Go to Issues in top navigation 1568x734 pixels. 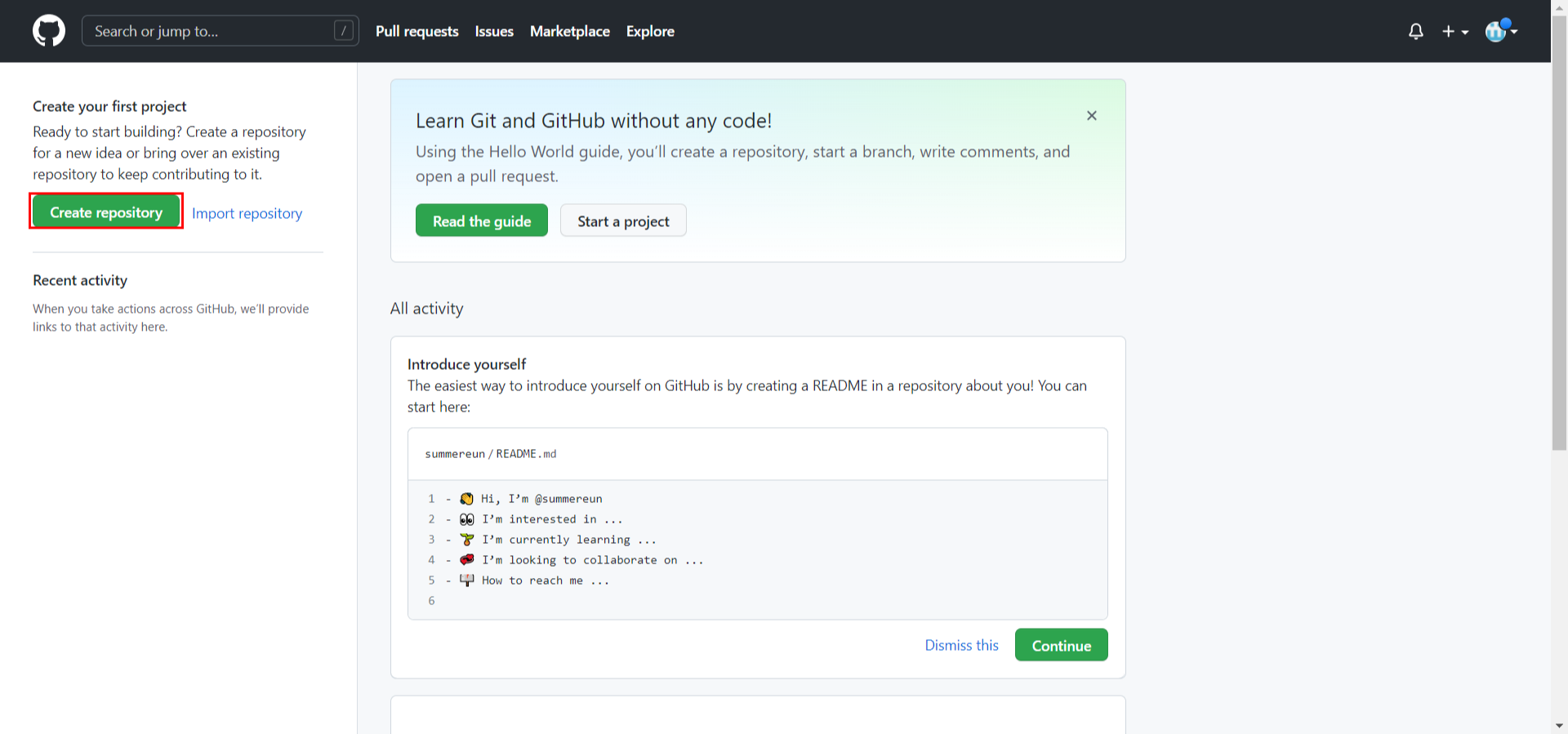[494, 31]
